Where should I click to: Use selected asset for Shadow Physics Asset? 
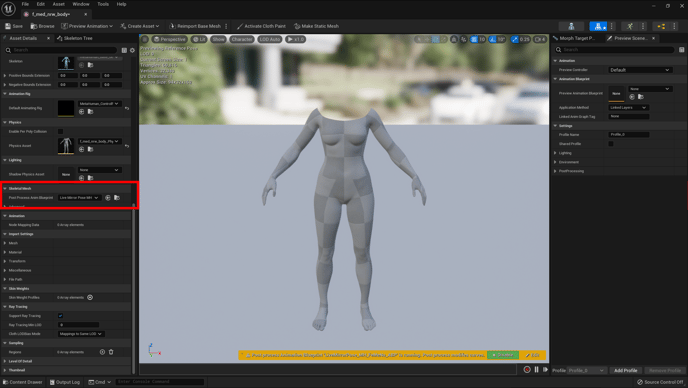81,178
